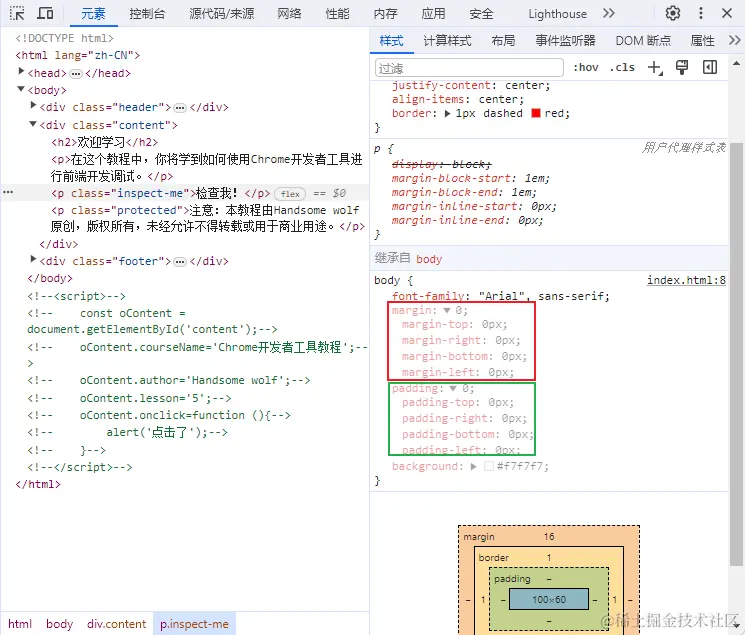
Task: Open the 应用 tab
Action: (433, 14)
